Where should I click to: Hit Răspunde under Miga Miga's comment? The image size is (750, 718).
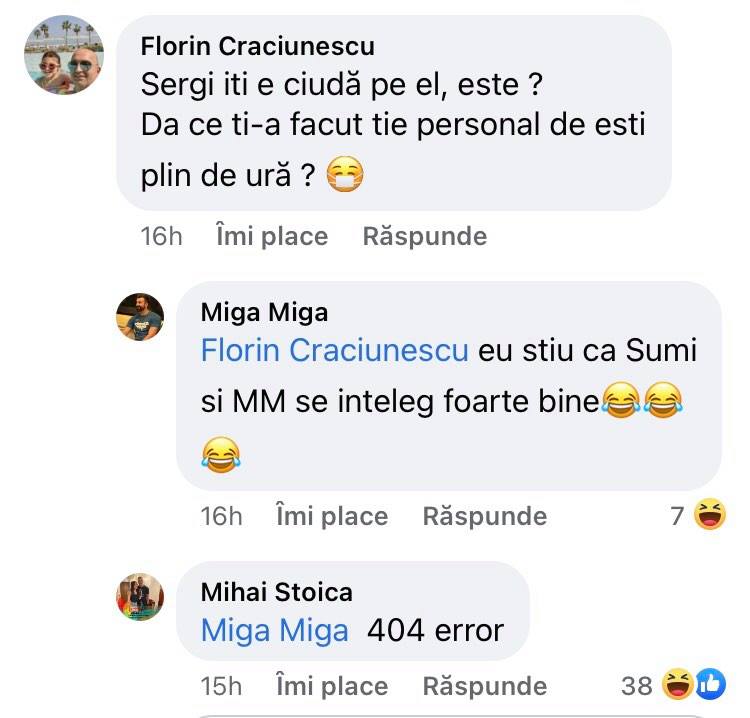click(484, 516)
